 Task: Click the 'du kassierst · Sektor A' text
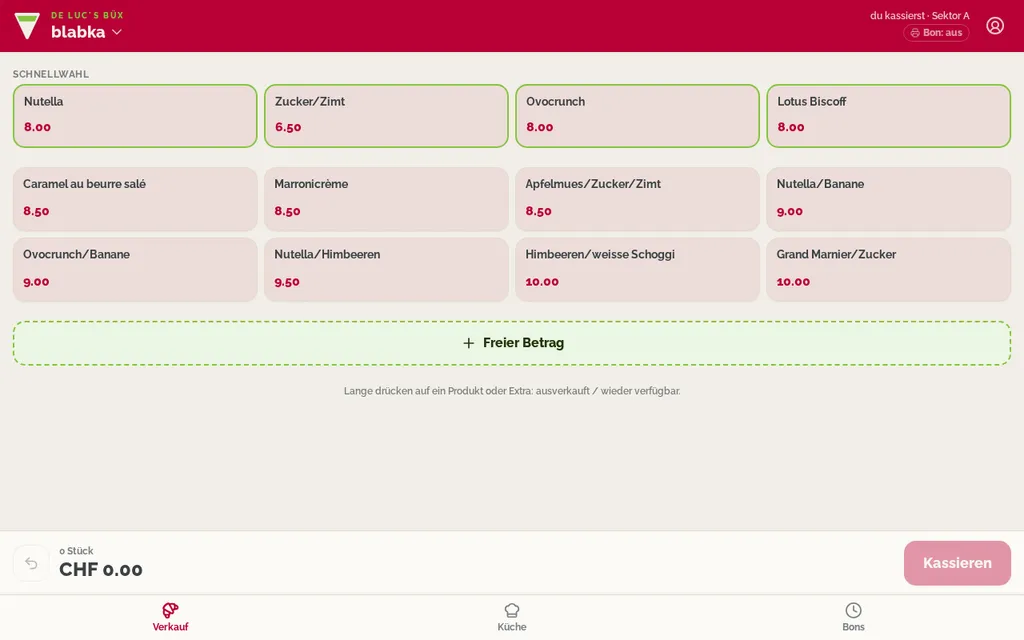click(x=920, y=16)
